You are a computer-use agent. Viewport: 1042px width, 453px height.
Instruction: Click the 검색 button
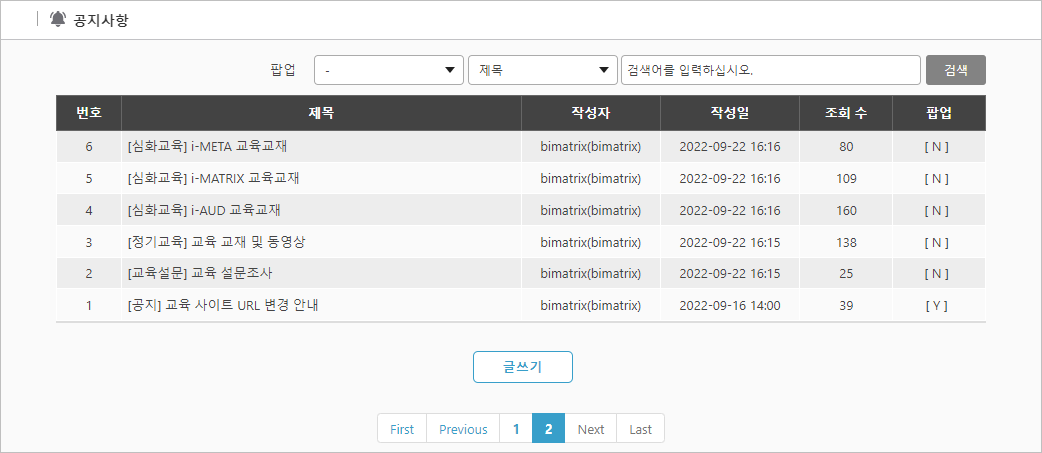pos(956,70)
